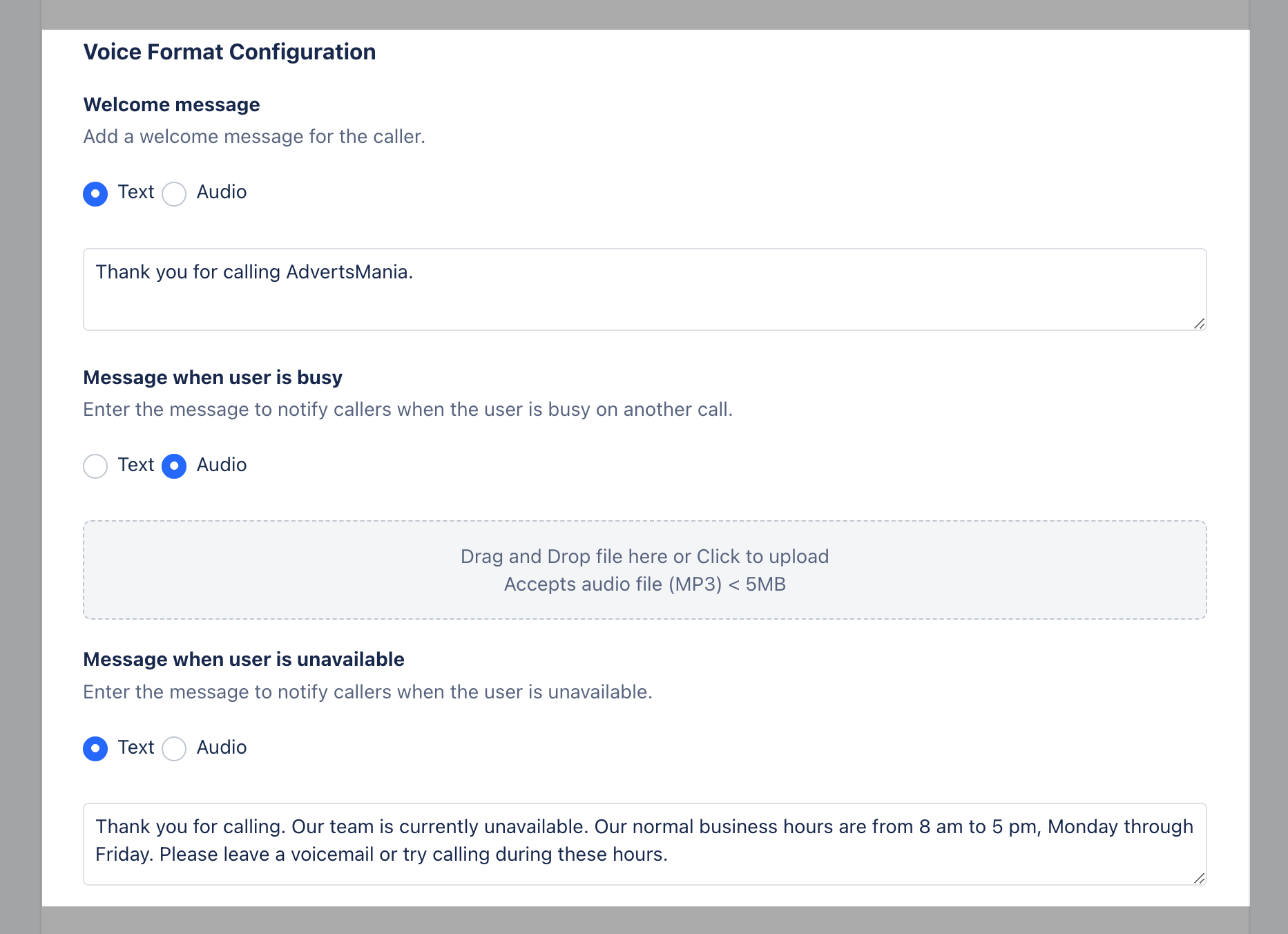Click the Text label beside the welcome radio
Image resolution: width=1288 pixels, height=934 pixels.
coord(136,192)
